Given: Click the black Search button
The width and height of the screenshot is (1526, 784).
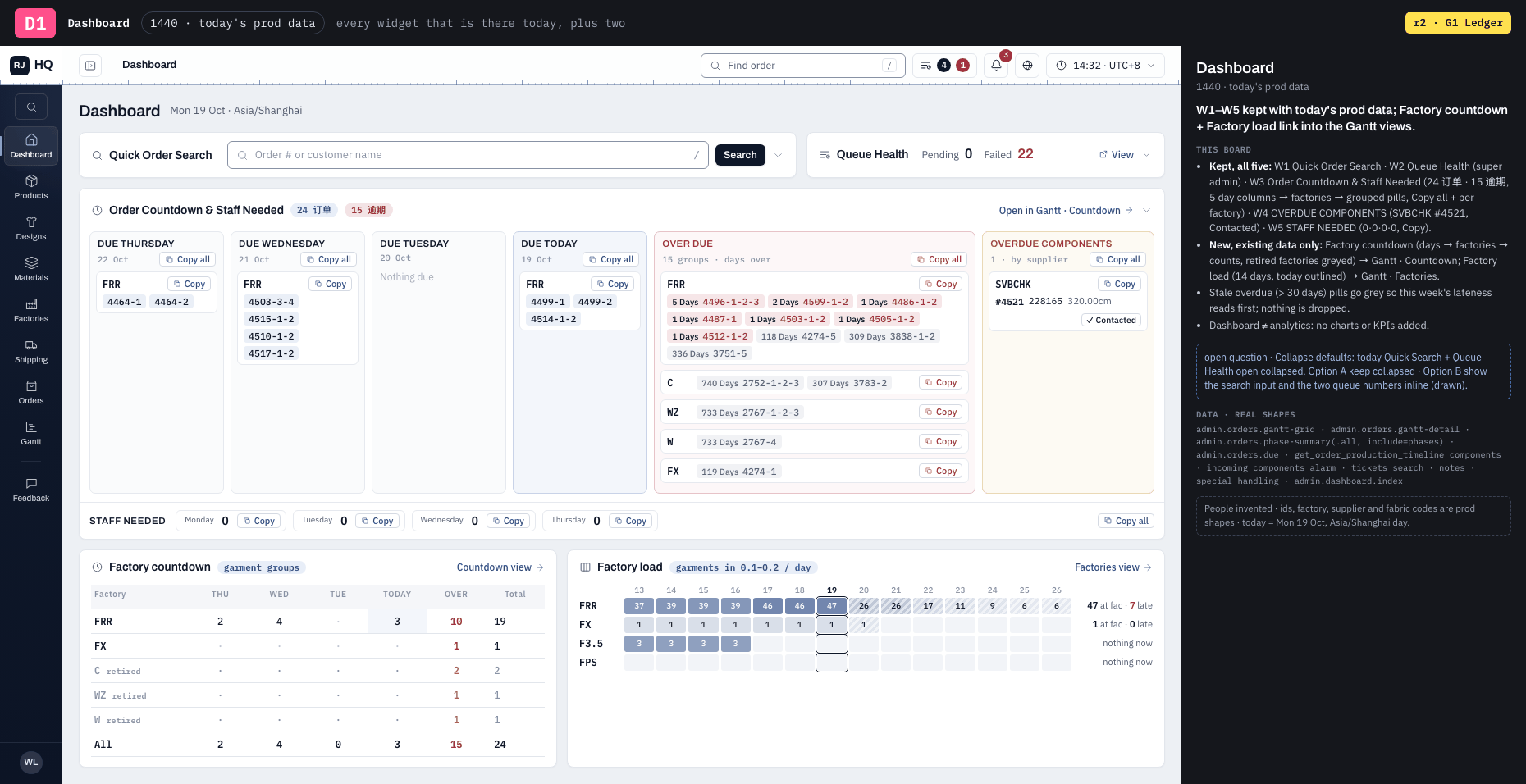Looking at the screenshot, I should point(740,155).
